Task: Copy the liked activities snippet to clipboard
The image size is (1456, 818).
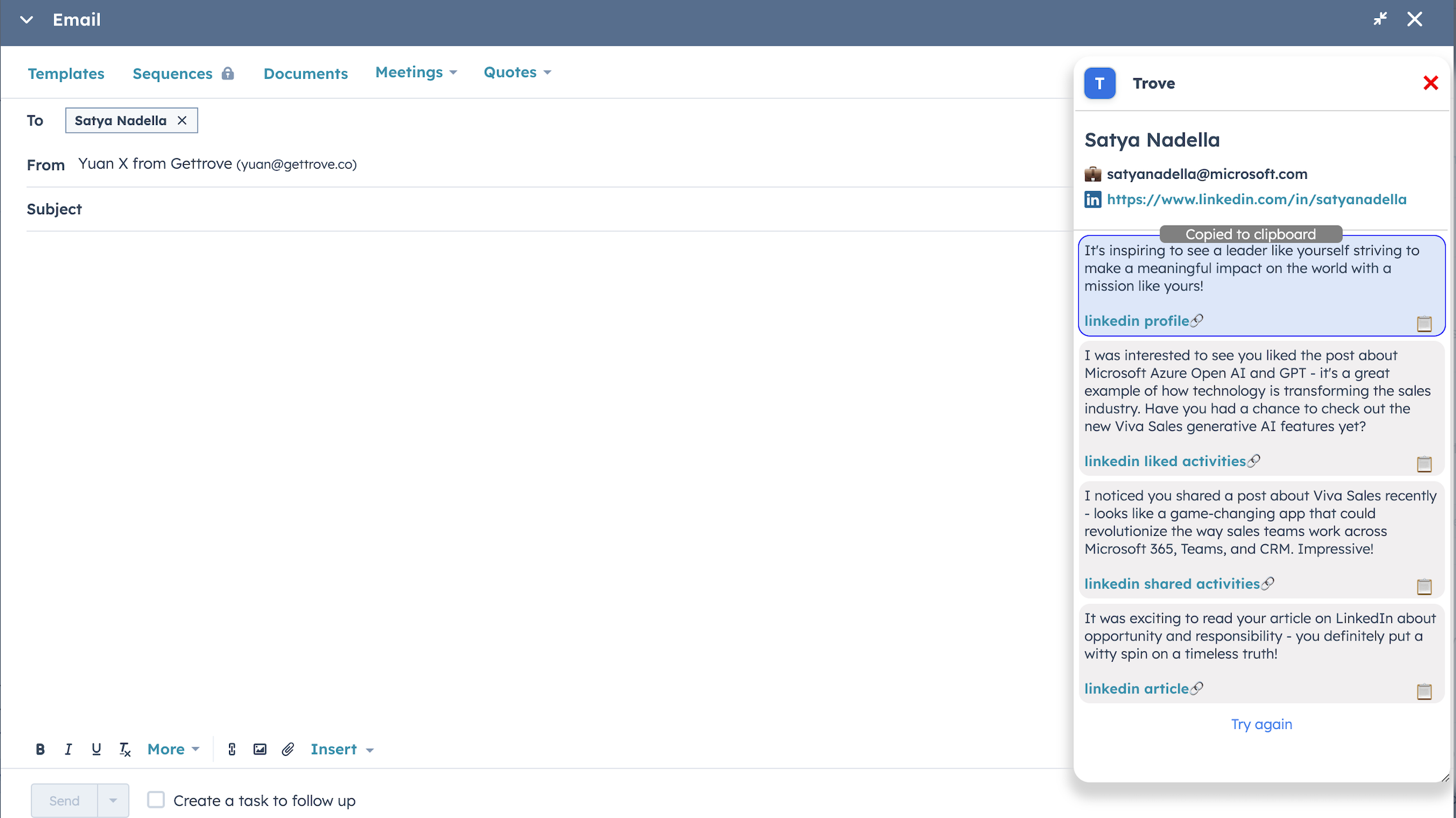Action: point(1424,463)
